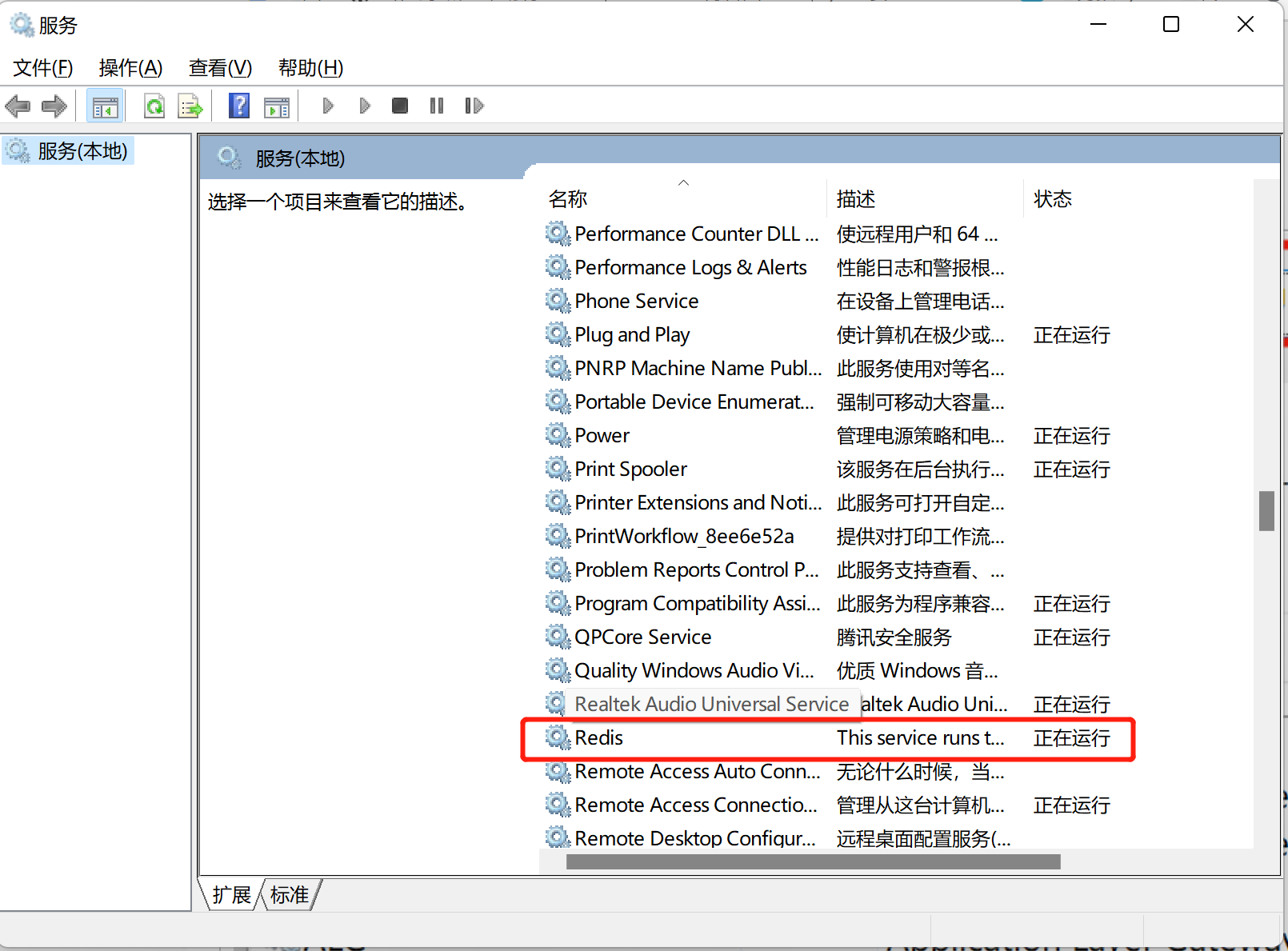
Task: Sort by the 名称 column header
Action: coord(683,198)
